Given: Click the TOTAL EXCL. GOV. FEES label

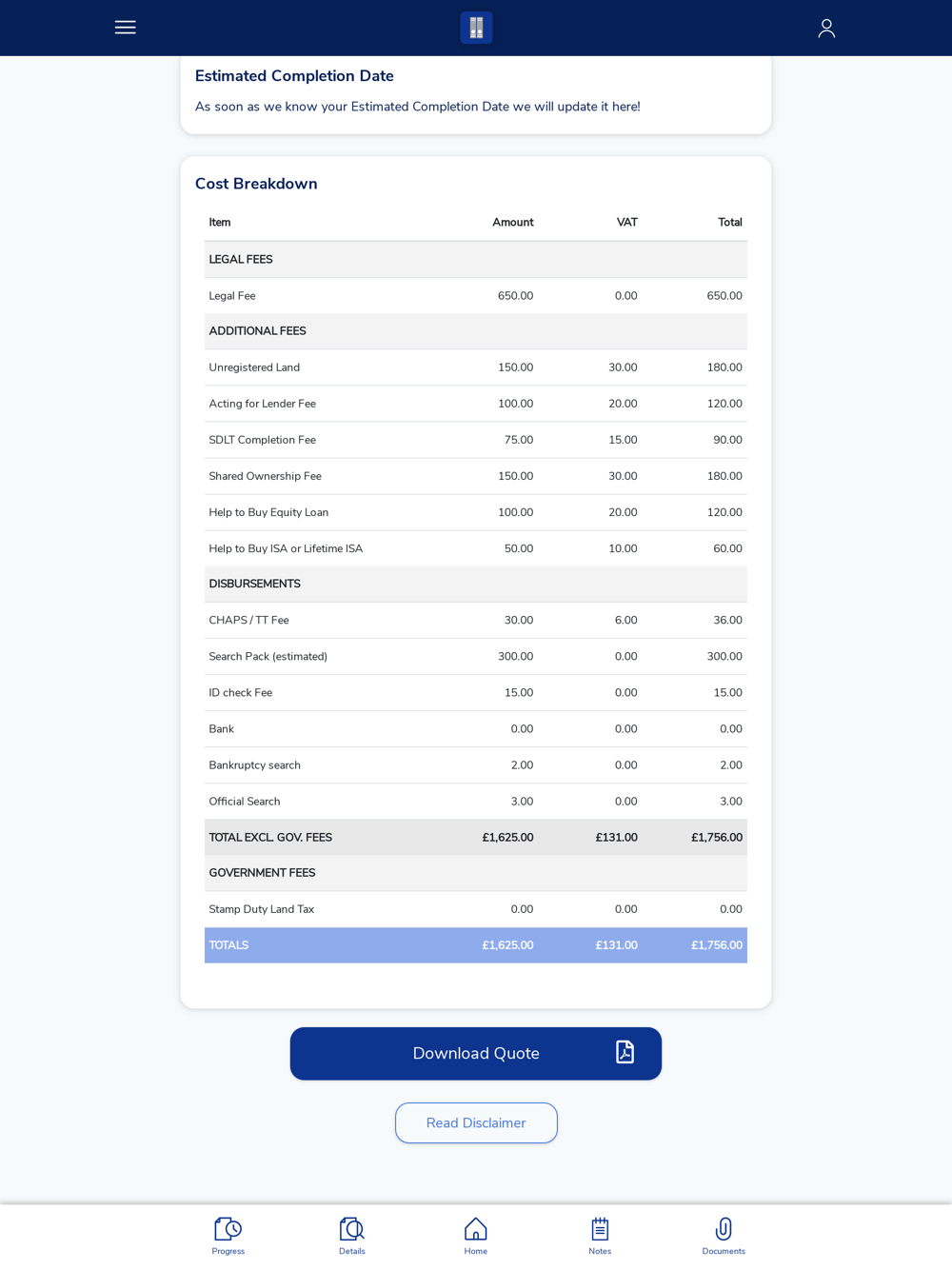Looking at the screenshot, I should click(x=270, y=838).
